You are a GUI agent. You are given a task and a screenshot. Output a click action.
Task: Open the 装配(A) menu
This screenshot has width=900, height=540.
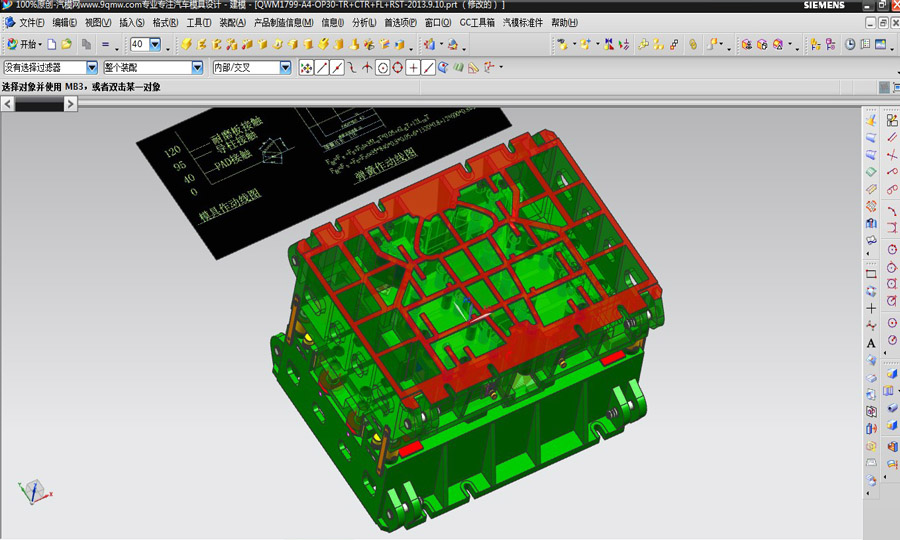click(x=232, y=22)
